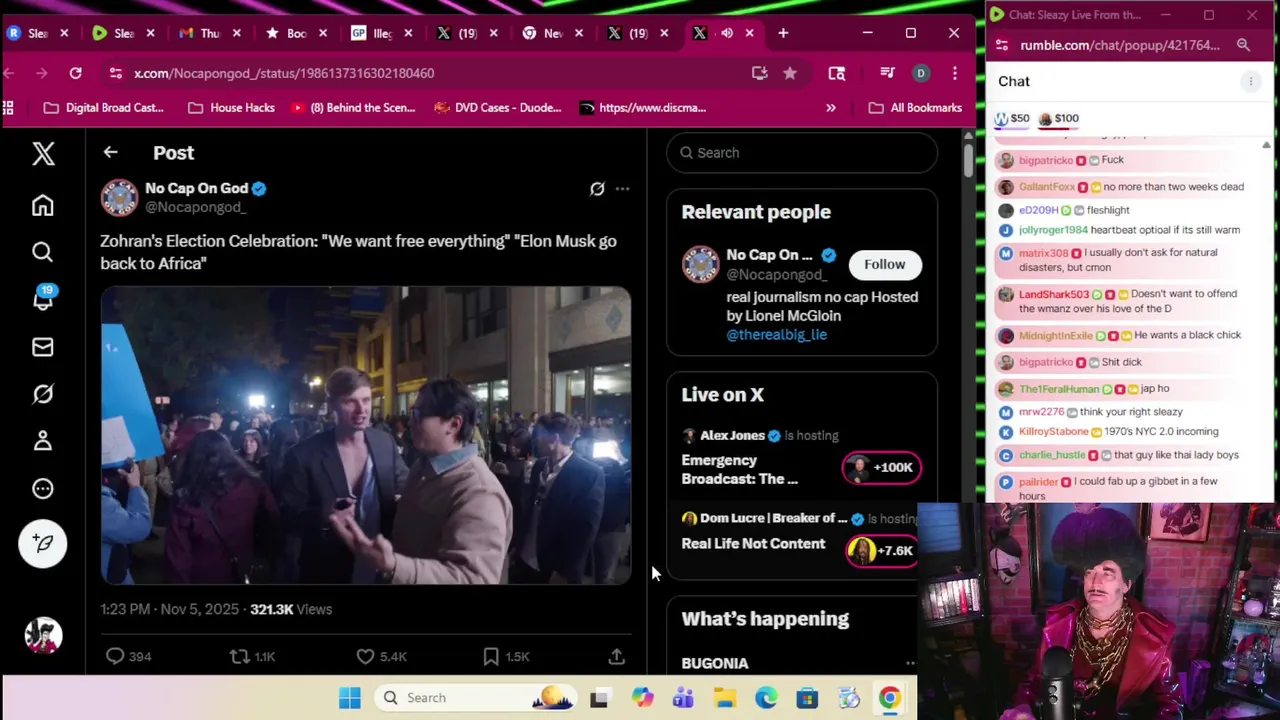Open No Cap On God author name
The height and width of the screenshot is (720, 1280).
tap(196, 188)
